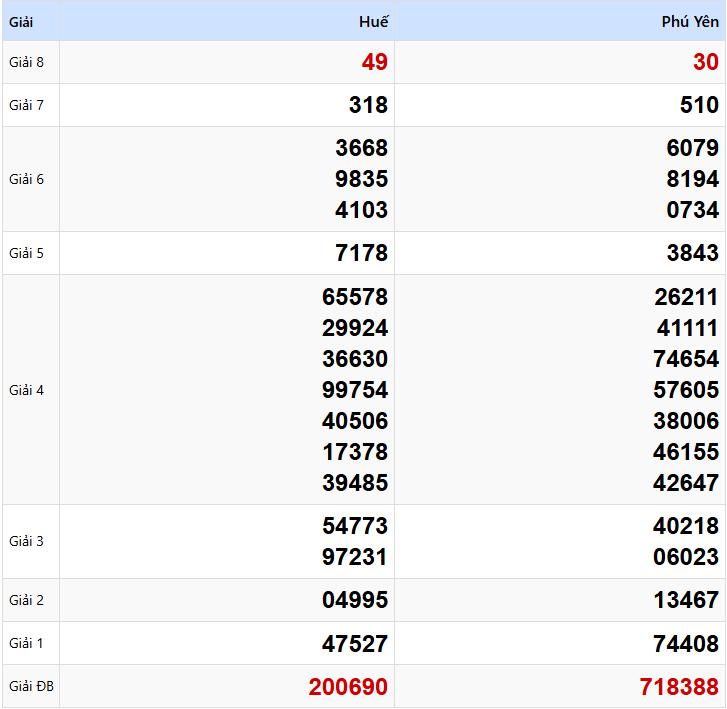Click Phú Yên number 57605
This screenshot has width=727, height=709.
686,390
